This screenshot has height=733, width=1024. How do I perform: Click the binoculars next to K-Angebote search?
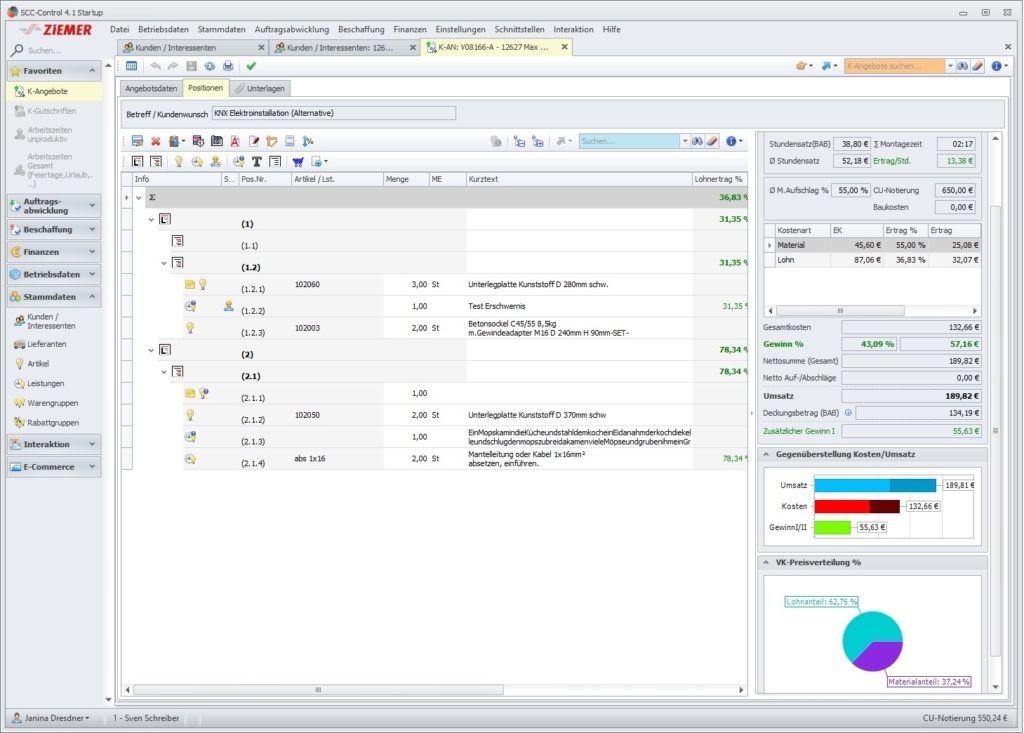tap(962, 66)
